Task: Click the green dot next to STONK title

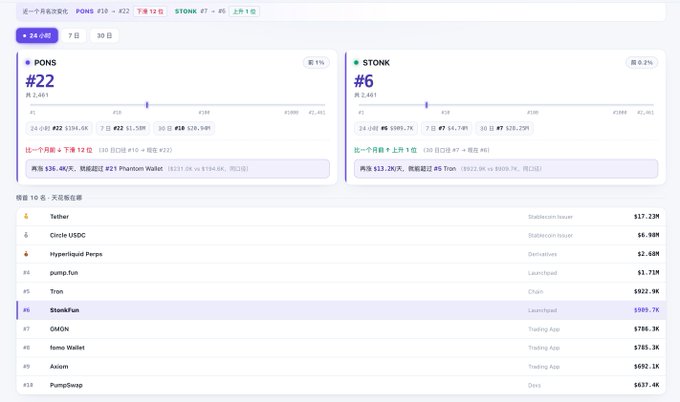Action: (x=356, y=62)
